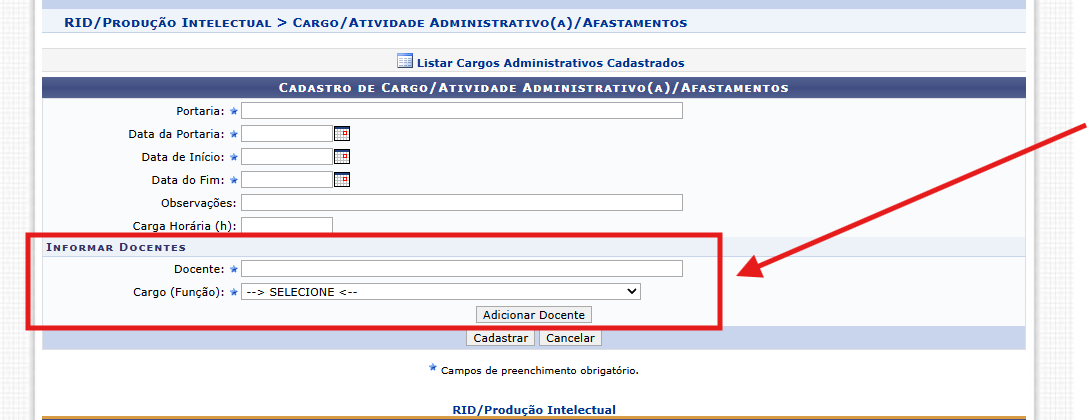1088x420 pixels.
Task: Focus the Observações text field
Action: (x=462, y=203)
